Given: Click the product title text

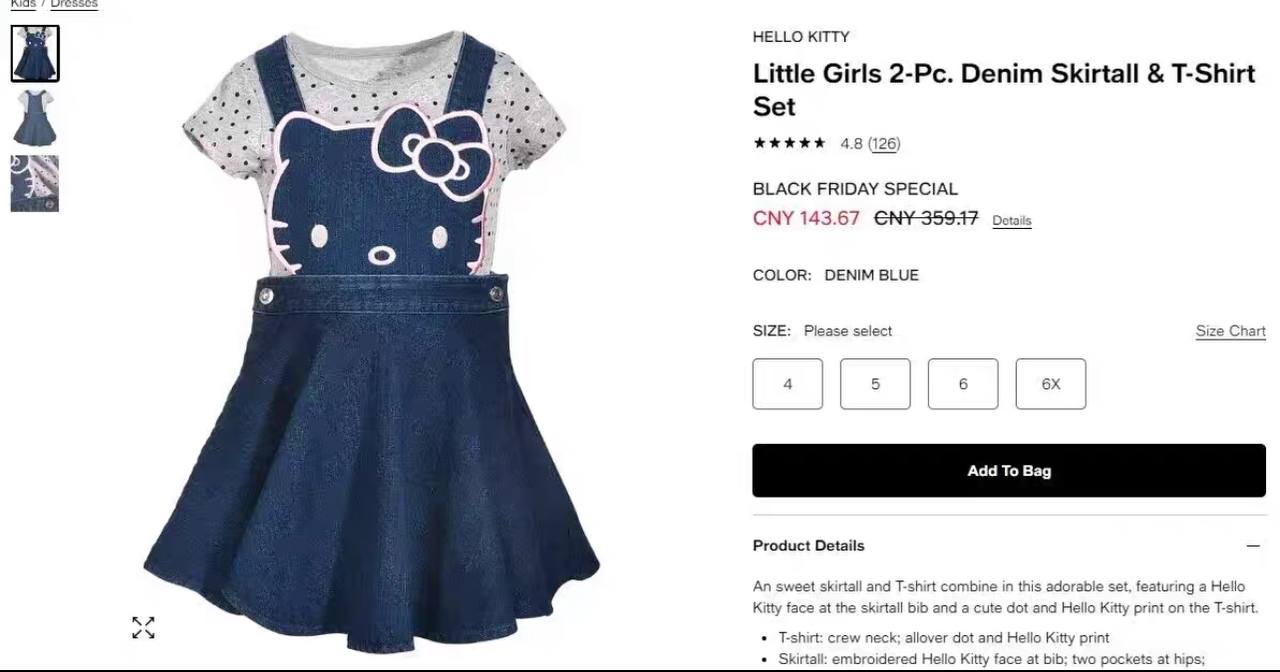Looking at the screenshot, I should (x=1004, y=90).
